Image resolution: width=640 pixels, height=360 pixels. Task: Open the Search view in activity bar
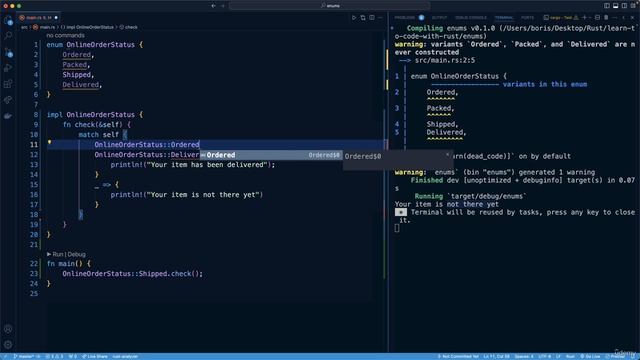(8, 36)
